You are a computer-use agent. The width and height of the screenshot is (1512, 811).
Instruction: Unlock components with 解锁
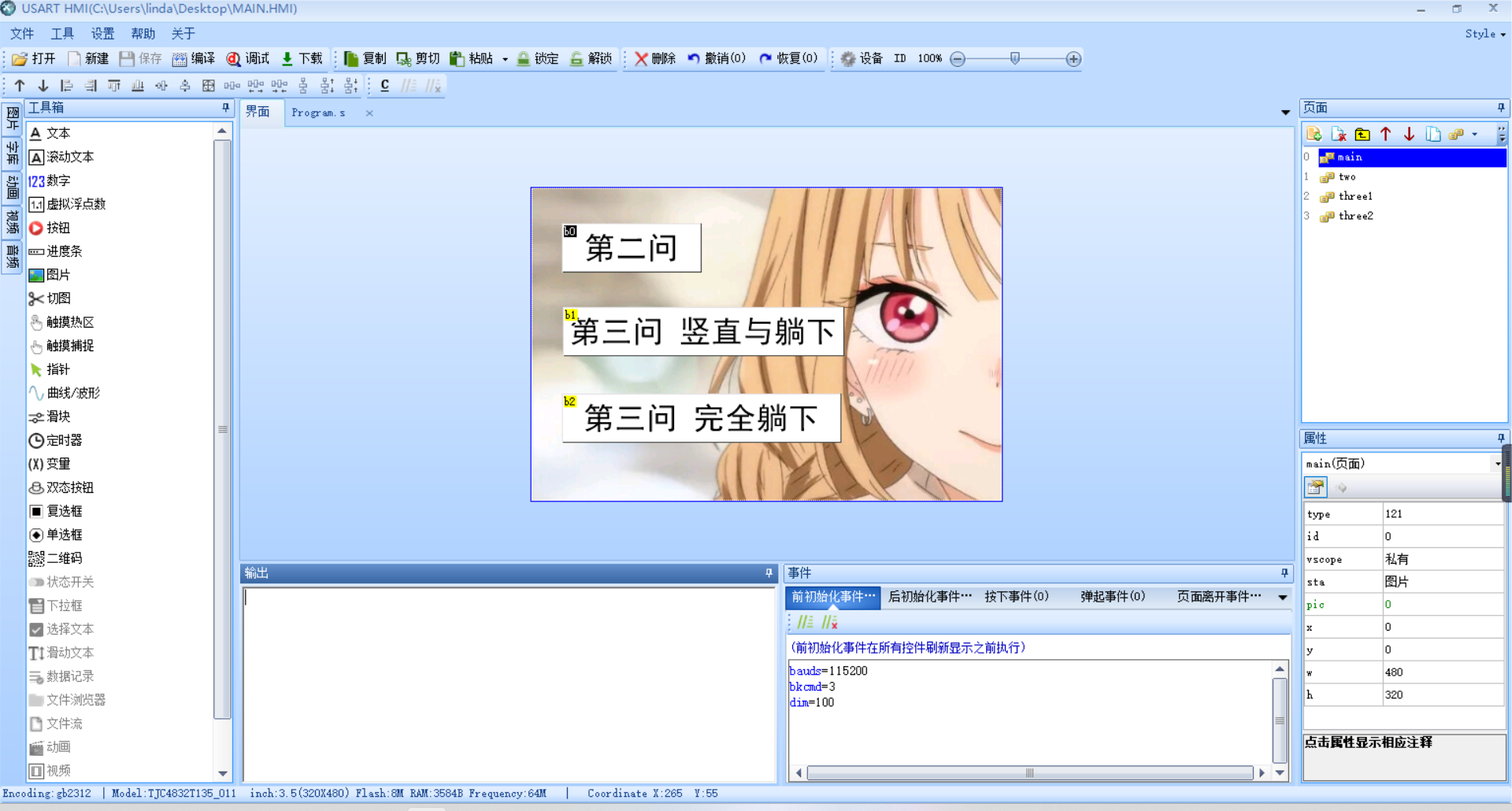(591, 59)
